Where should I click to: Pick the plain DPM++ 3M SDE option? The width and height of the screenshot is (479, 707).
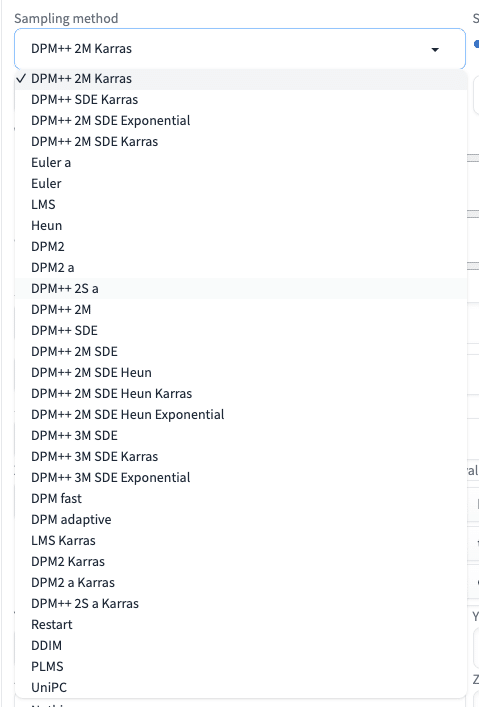(x=241, y=436)
